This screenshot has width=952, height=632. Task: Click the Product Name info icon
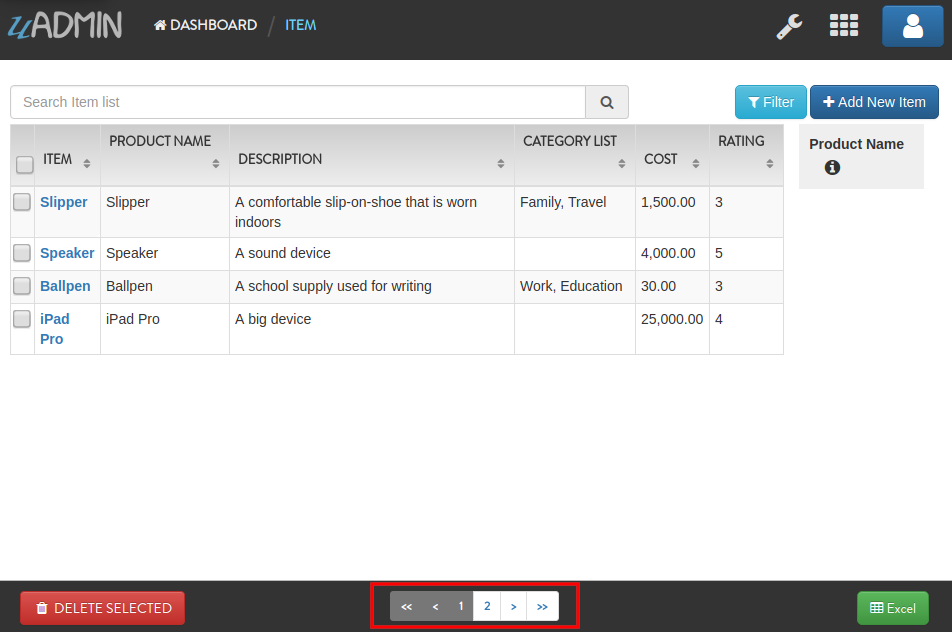tap(832, 168)
